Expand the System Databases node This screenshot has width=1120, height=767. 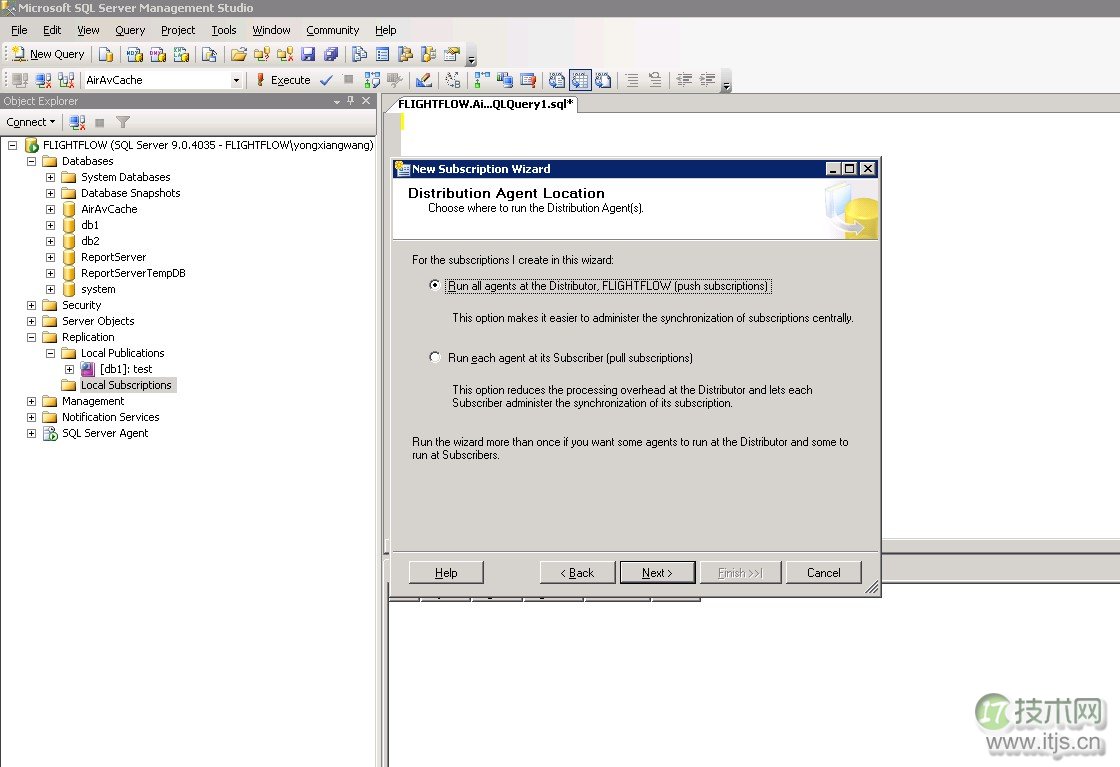[51, 177]
